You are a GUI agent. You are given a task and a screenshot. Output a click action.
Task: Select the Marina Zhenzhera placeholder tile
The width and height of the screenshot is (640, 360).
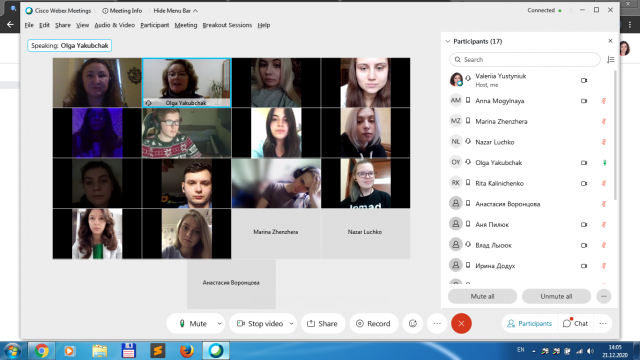[x=276, y=233]
